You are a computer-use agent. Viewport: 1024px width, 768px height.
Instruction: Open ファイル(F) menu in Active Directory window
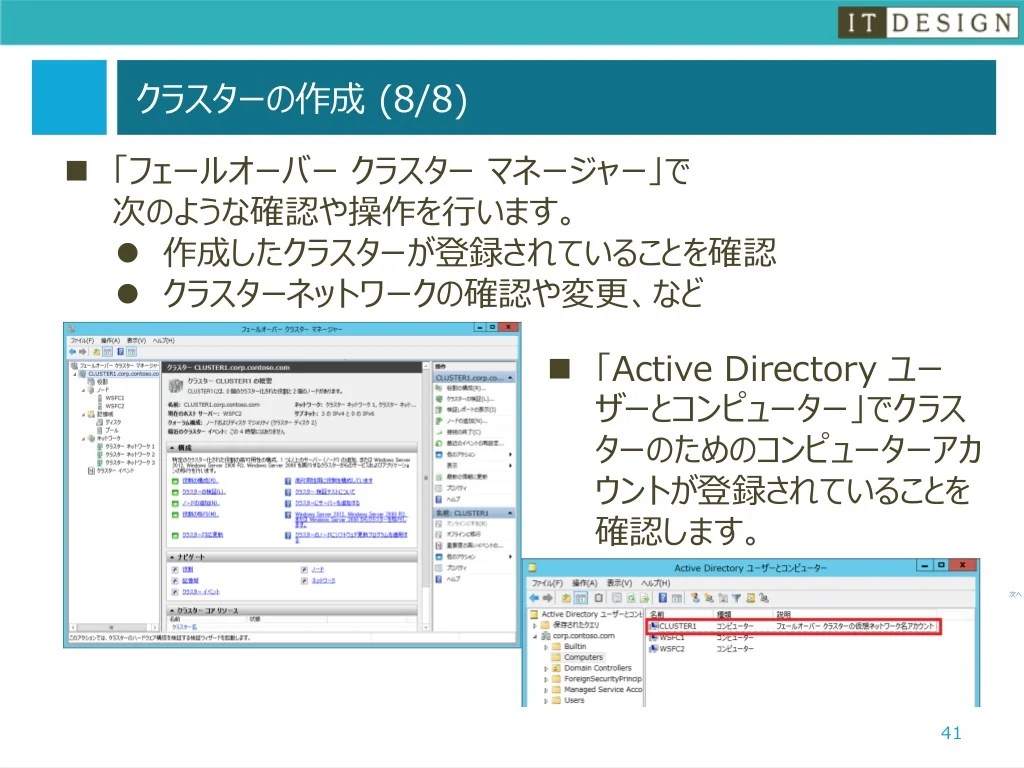point(547,583)
